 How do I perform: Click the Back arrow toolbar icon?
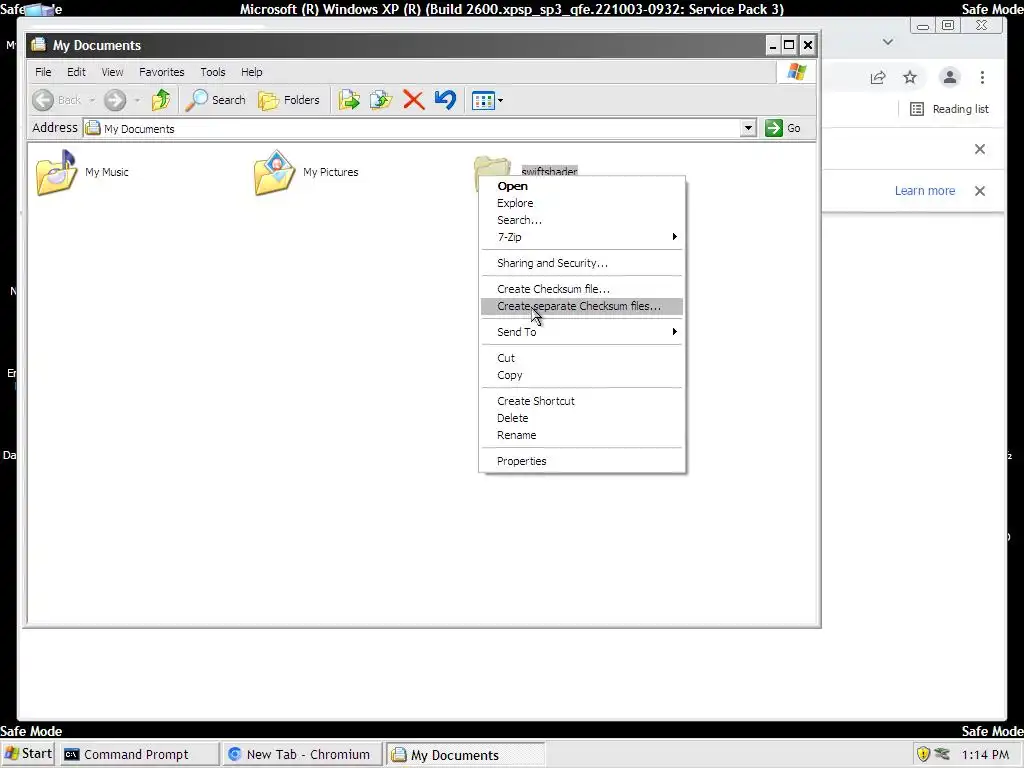(43, 100)
